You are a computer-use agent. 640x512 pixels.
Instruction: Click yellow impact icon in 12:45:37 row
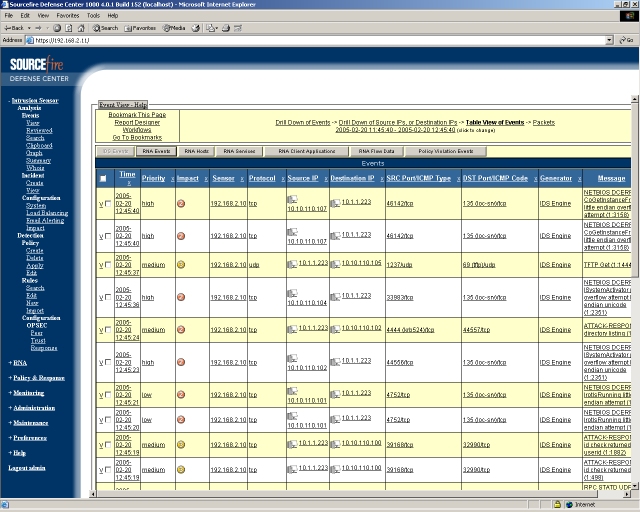pos(181,265)
